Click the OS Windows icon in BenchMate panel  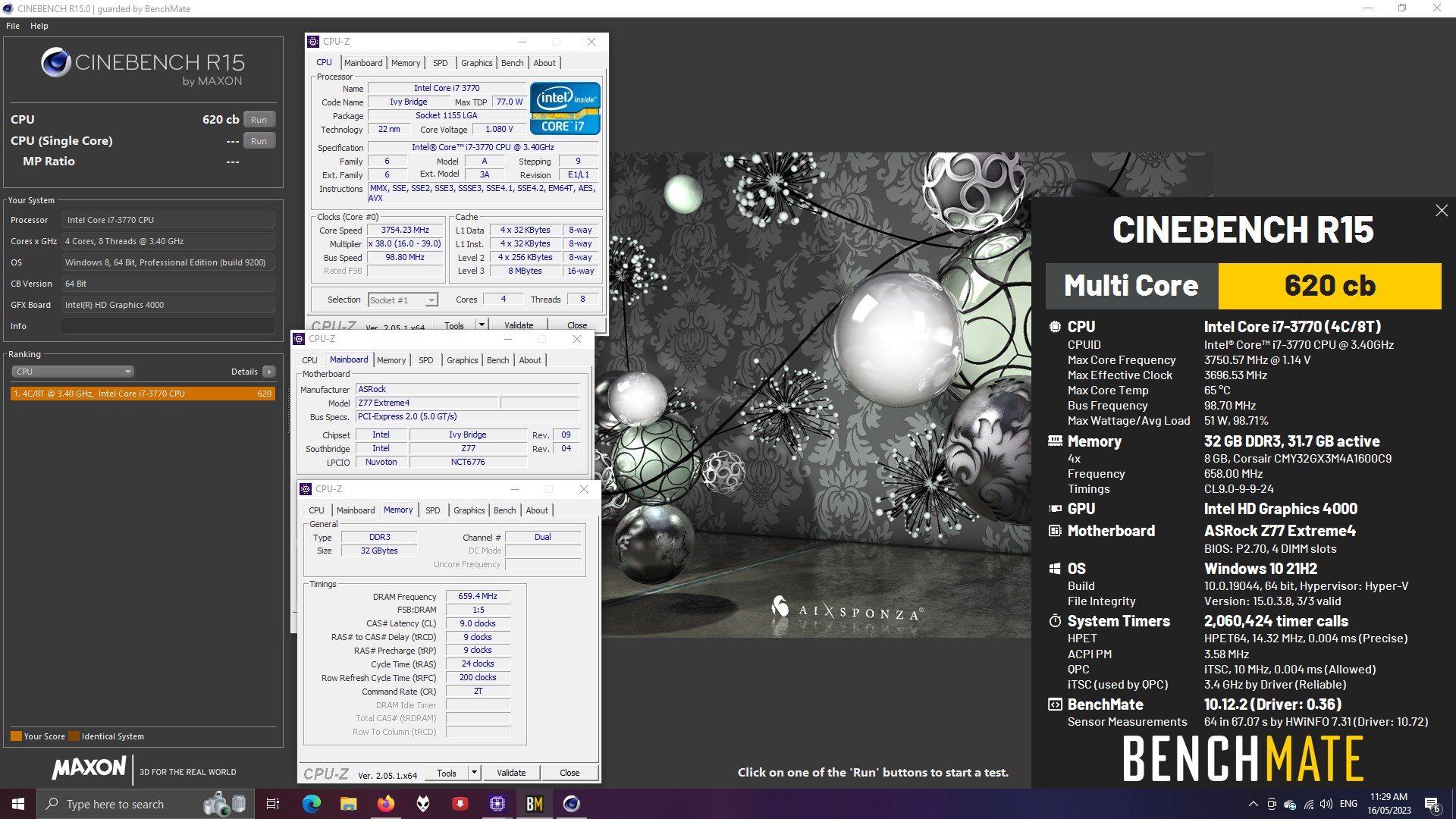tap(1055, 569)
